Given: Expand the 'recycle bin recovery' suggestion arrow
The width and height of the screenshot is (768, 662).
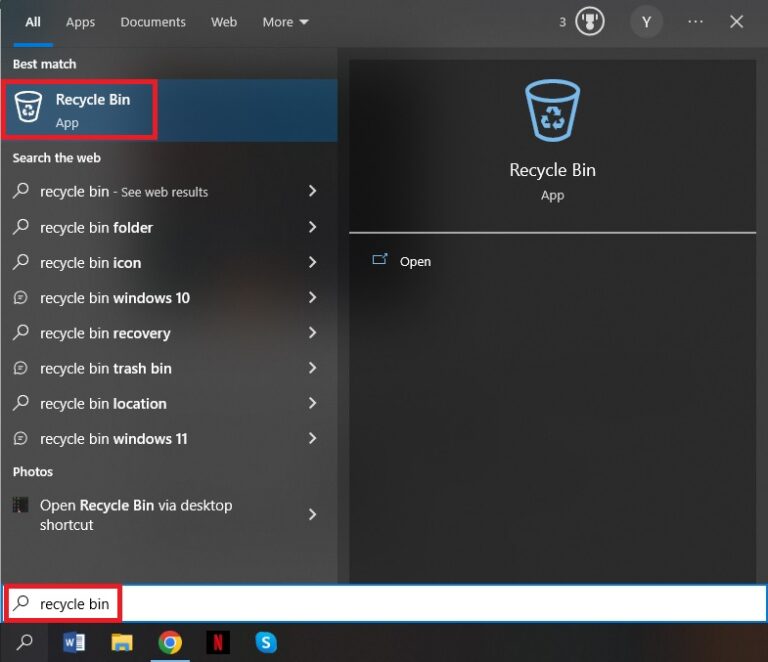Looking at the screenshot, I should click(312, 333).
